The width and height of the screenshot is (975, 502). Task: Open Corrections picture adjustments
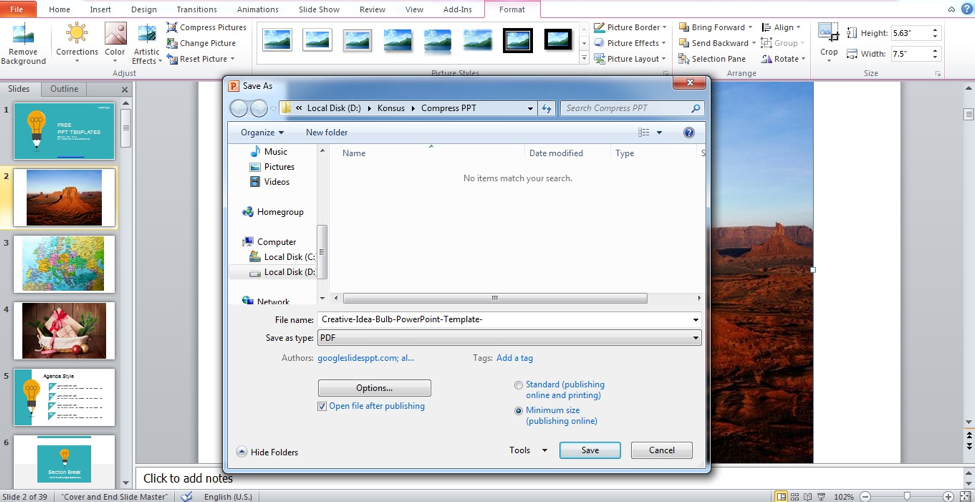pos(77,44)
